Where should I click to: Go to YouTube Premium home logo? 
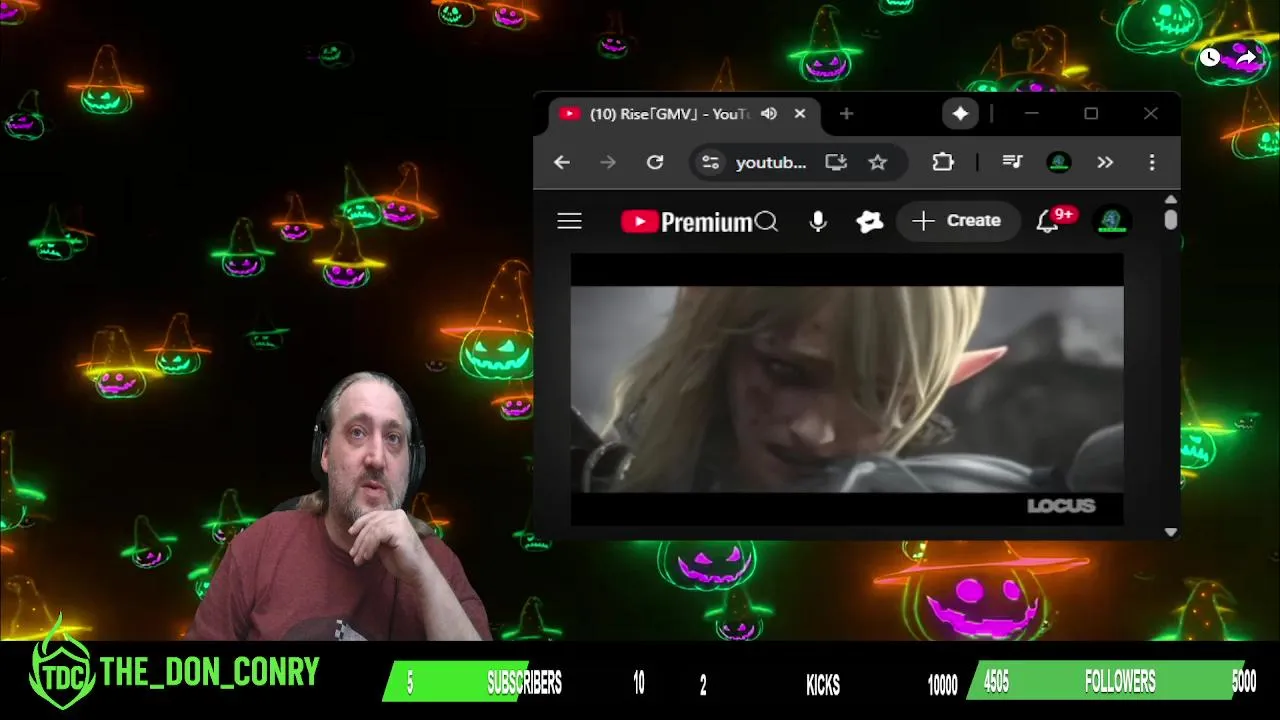pyautogui.click(x=686, y=222)
